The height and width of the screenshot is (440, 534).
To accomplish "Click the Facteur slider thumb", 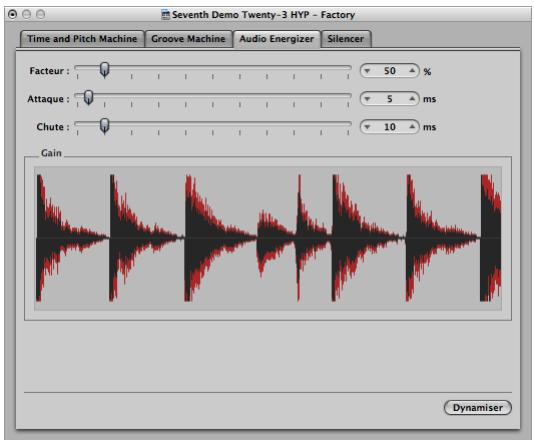I will tap(105, 69).
